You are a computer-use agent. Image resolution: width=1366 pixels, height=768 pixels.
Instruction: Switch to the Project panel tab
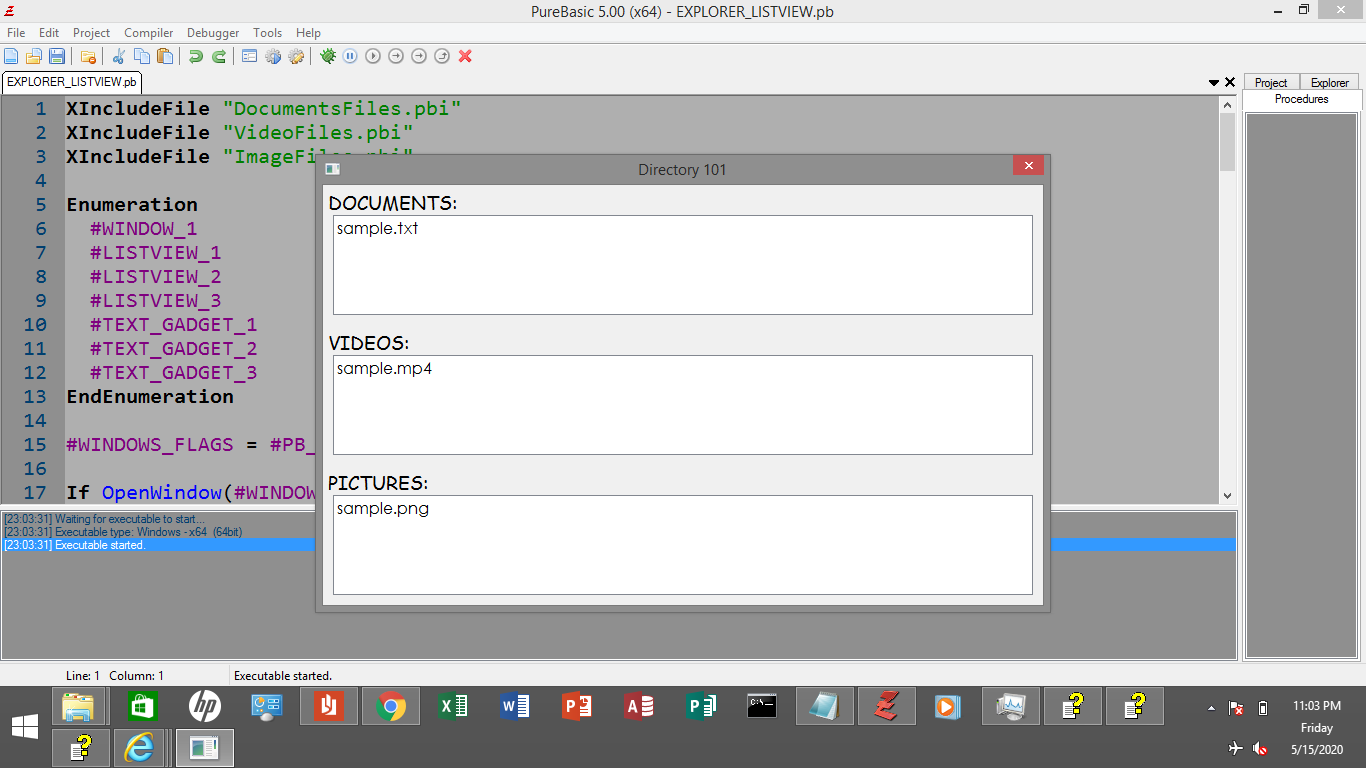coord(1271,83)
